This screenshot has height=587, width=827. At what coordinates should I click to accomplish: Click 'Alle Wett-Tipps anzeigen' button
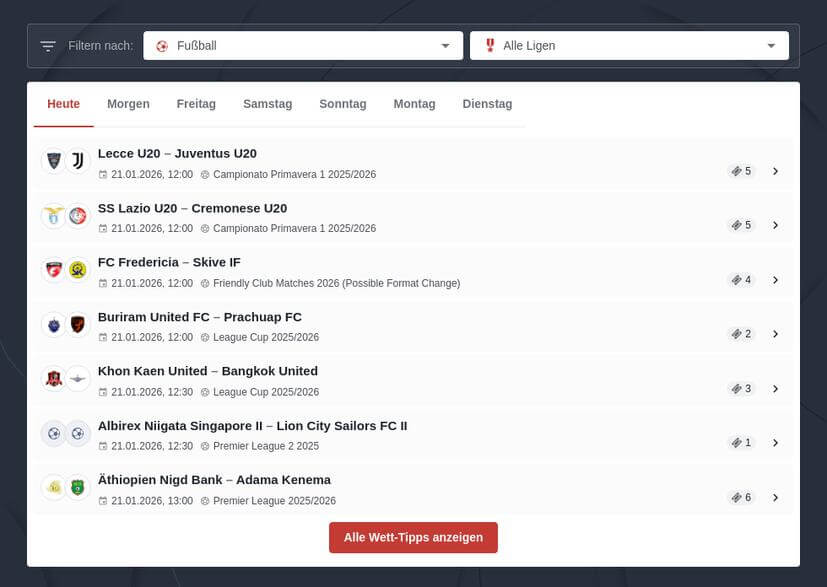click(413, 537)
